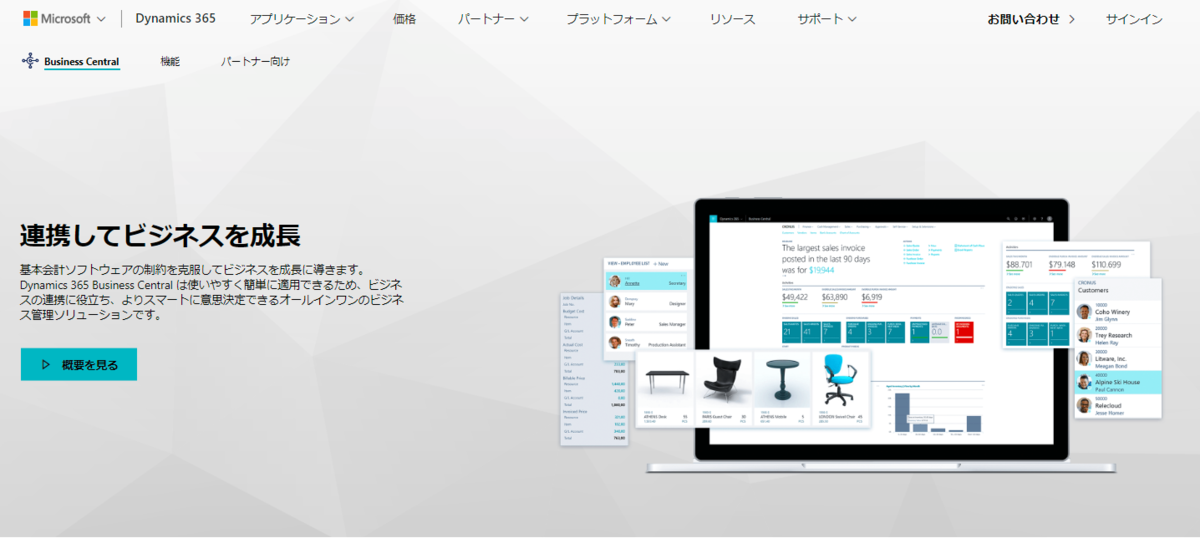Click the Business Central product icon
The image size is (1200, 538).
click(30, 61)
